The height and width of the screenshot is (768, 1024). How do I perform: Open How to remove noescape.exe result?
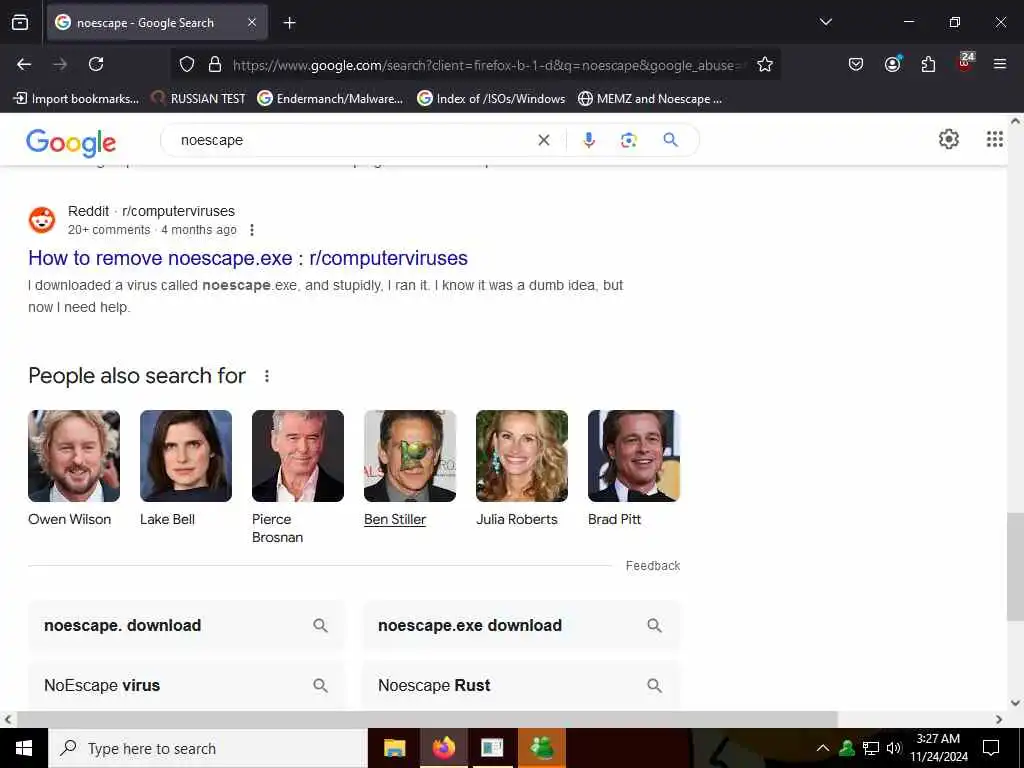tap(248, 258)
